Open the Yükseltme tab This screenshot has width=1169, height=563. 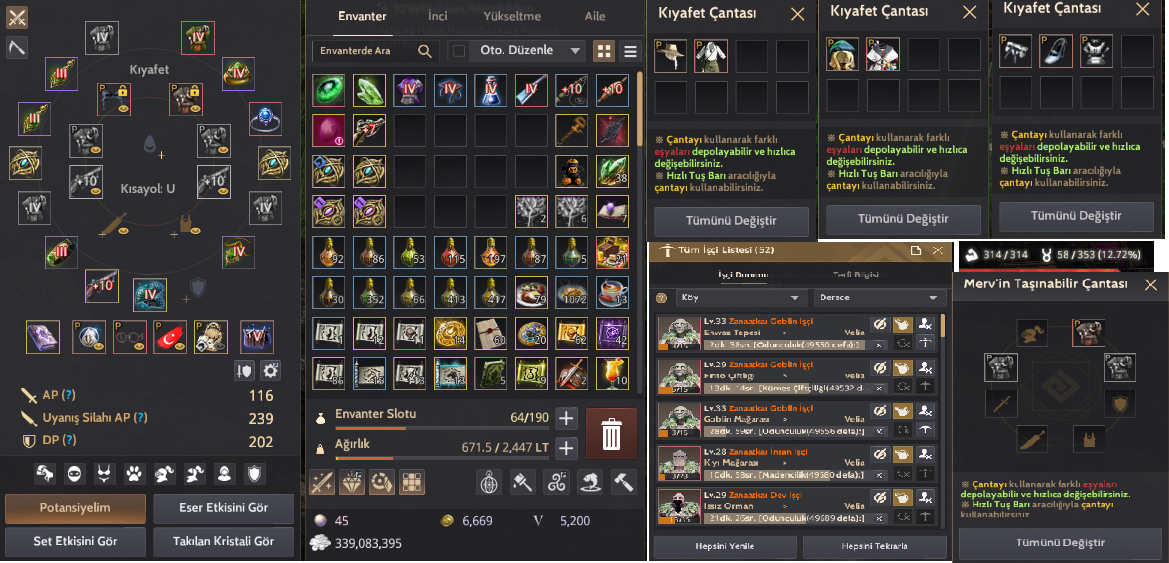point(512,16)
